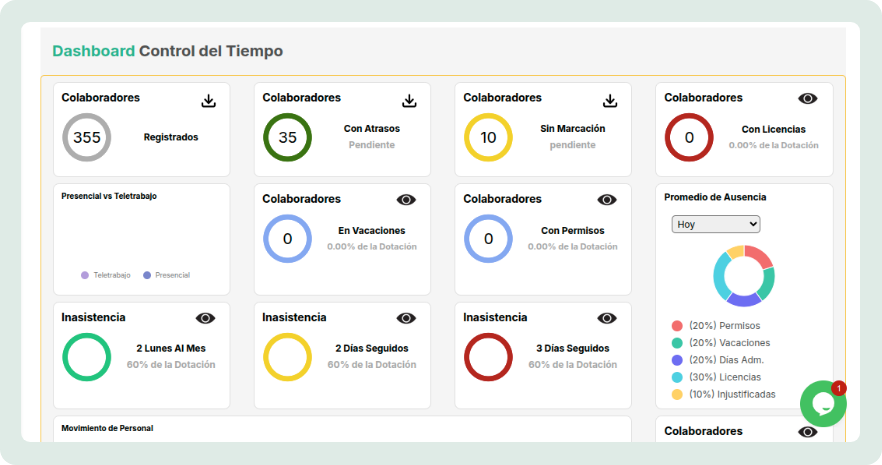The width and height of the screenshot is (882, 465).
Task: Show details for 2 Días Seguidos absences
Action: [x=406, y=318]
